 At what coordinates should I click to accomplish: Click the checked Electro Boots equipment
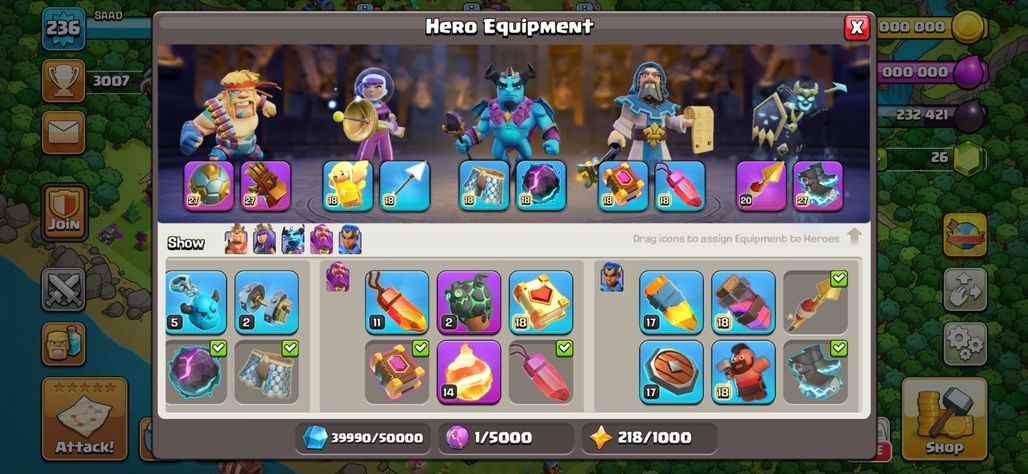(816, 372)
